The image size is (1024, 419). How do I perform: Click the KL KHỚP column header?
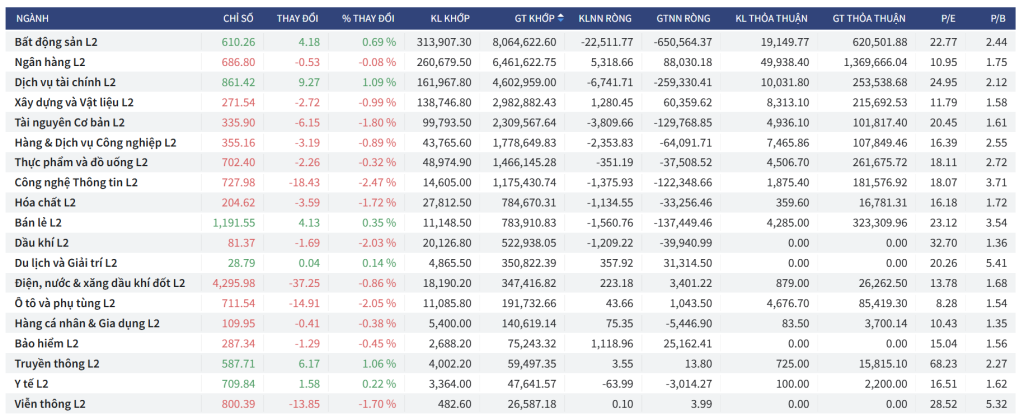pos(450,18)
